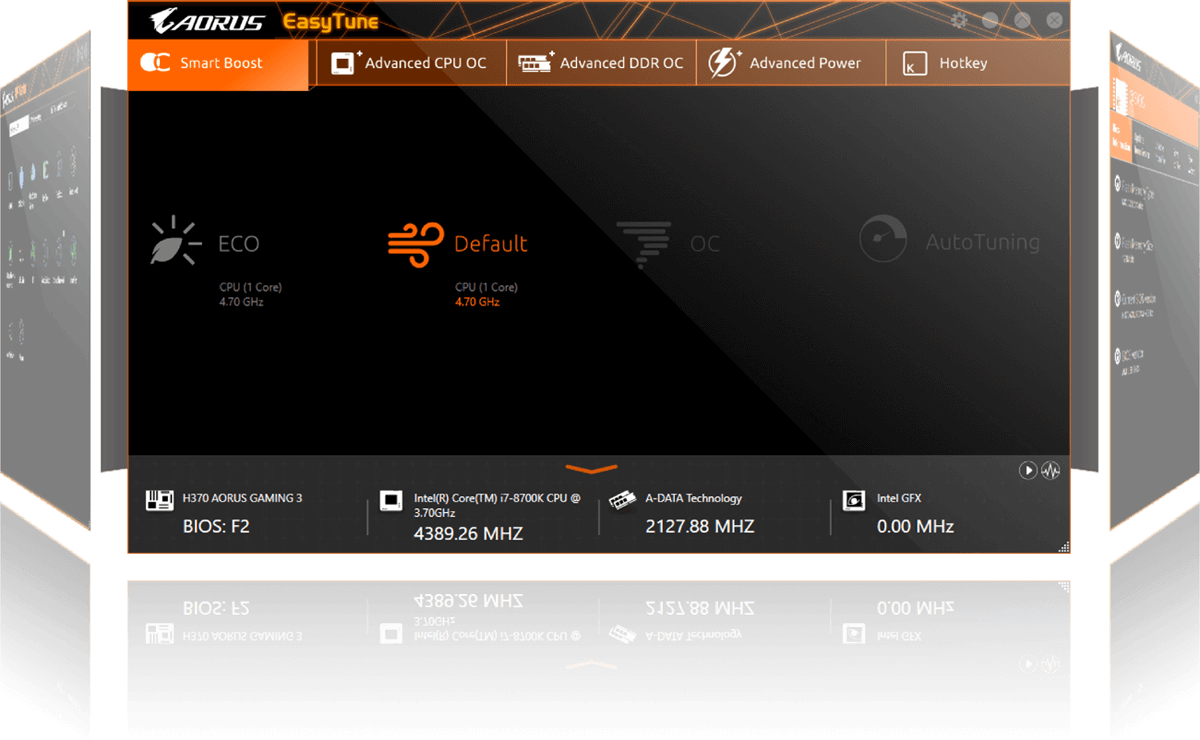
Task: Activate the Default wind profile icon
Action: tap(415, 244)
